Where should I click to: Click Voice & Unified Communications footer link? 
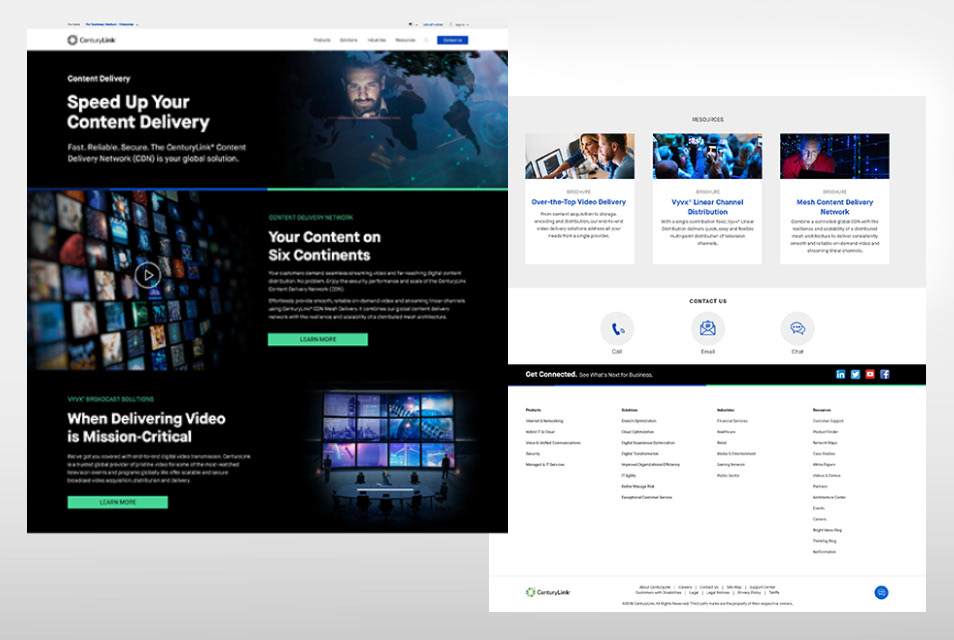pos(553,443)
